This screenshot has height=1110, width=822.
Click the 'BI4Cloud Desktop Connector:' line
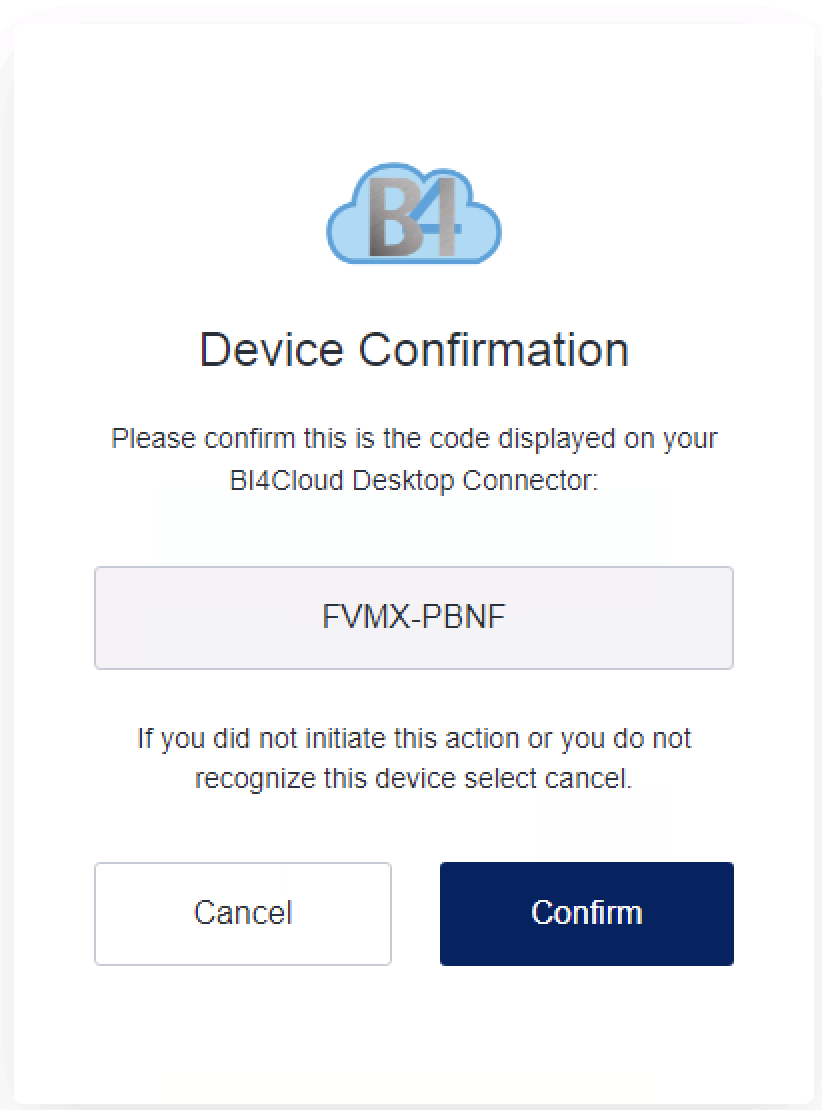[414, 481]
